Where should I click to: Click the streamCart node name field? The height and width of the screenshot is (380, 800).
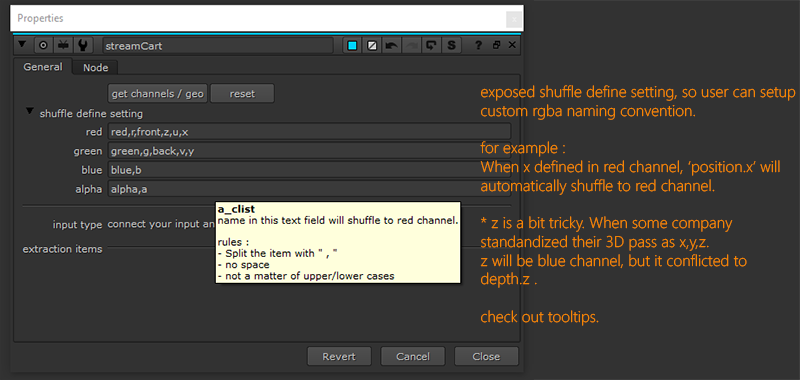(218, 45)
